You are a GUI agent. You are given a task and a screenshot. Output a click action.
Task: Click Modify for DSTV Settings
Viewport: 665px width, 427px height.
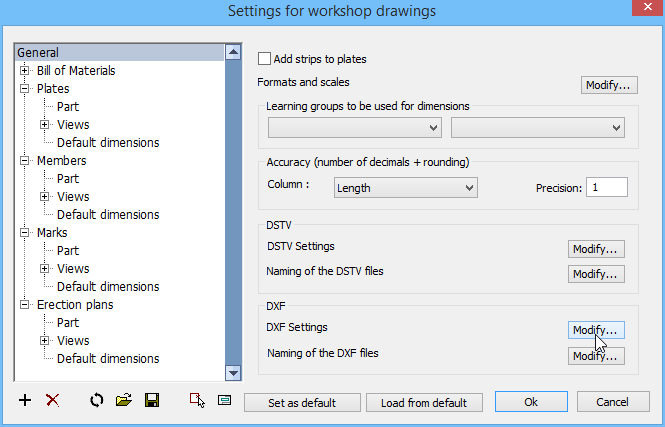[x=596, y=249]
